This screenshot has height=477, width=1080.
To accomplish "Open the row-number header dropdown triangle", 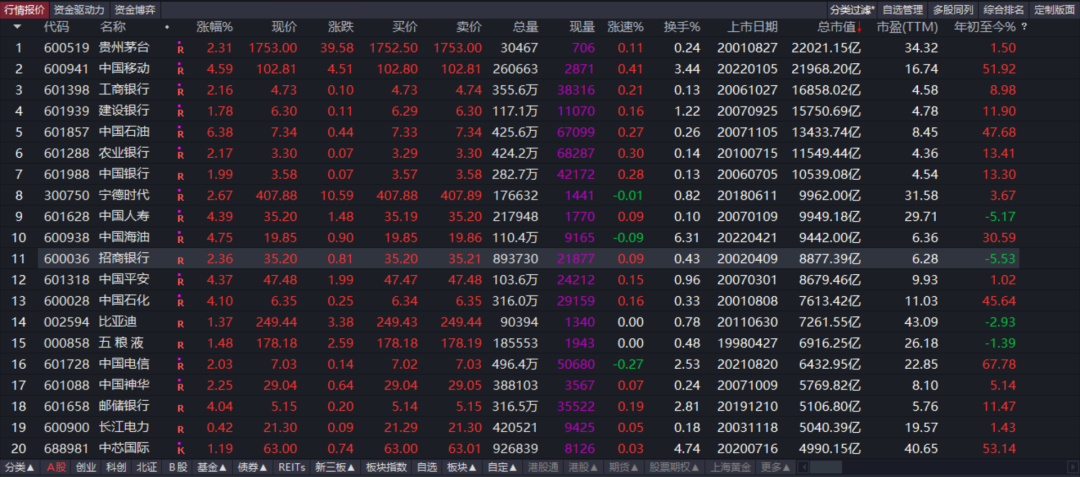I will point(17,26).
